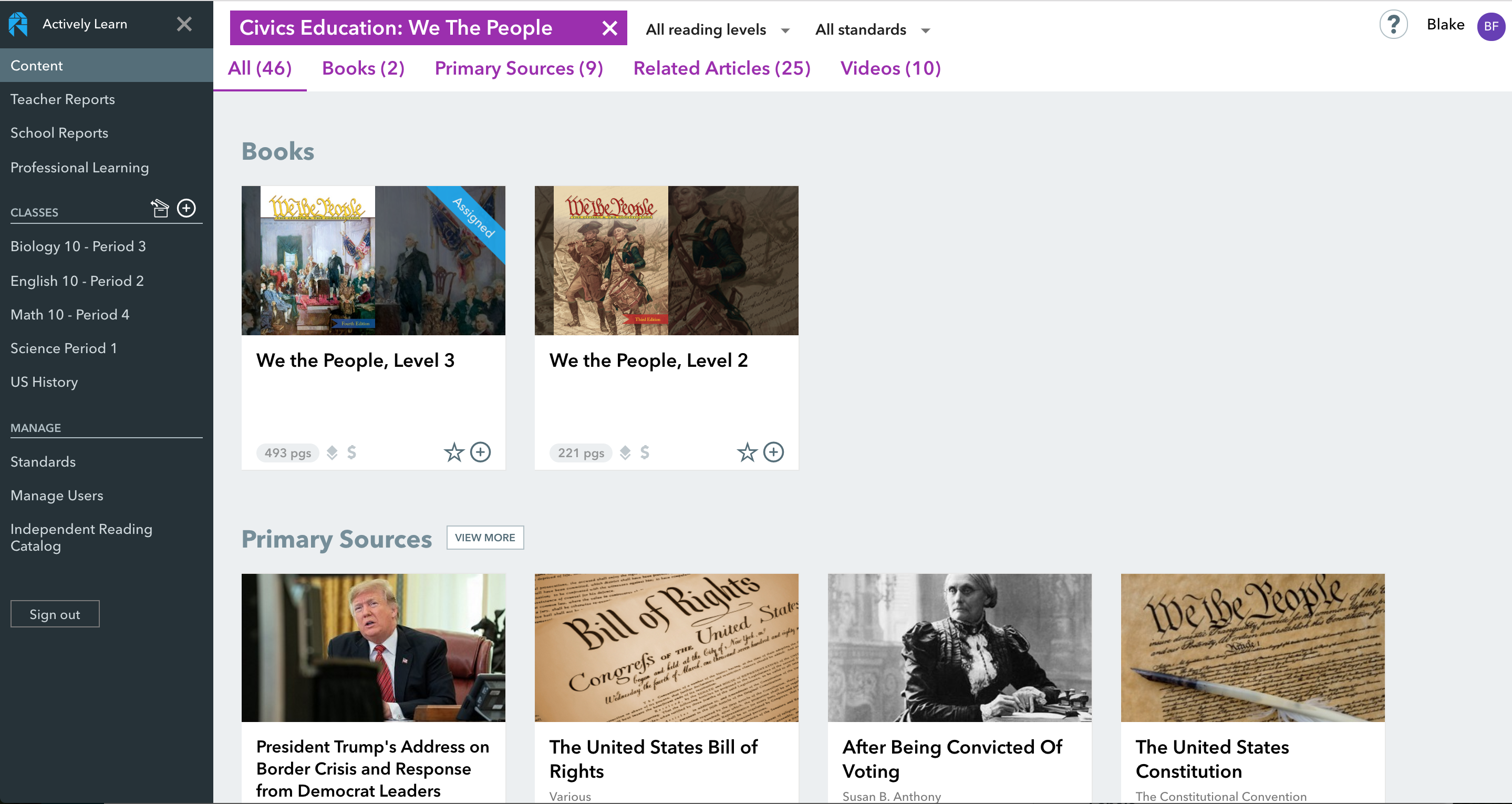Click the Actively Learn logo icon

tap(19, 24)
